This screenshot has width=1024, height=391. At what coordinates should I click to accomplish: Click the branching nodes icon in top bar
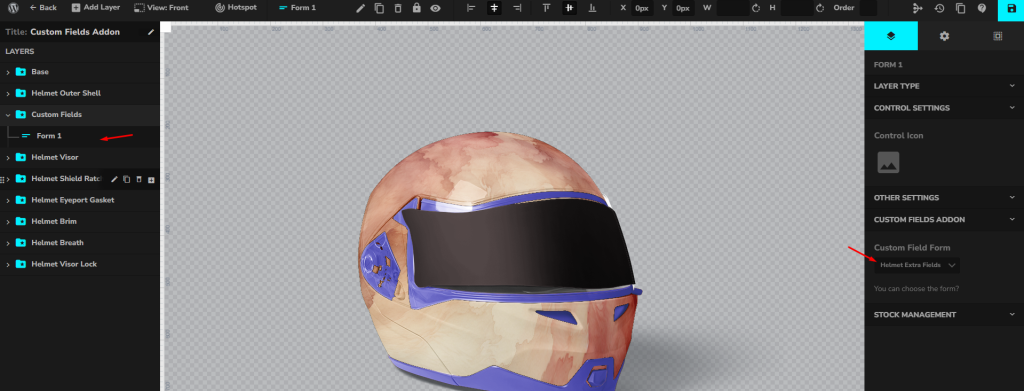[918, 8]
